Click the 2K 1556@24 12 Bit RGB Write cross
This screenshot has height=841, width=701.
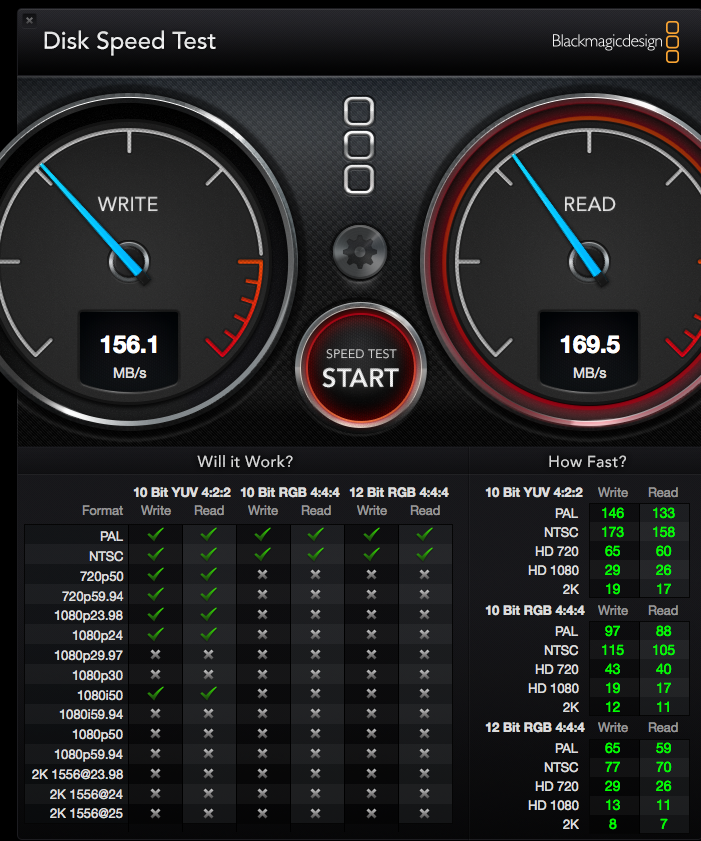point(371,793)
